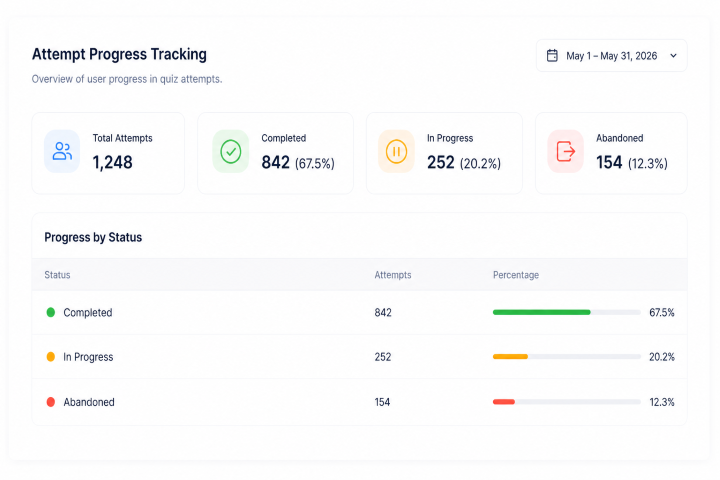
Task: Click the In Progress pause icon
Action: (396, 151)
